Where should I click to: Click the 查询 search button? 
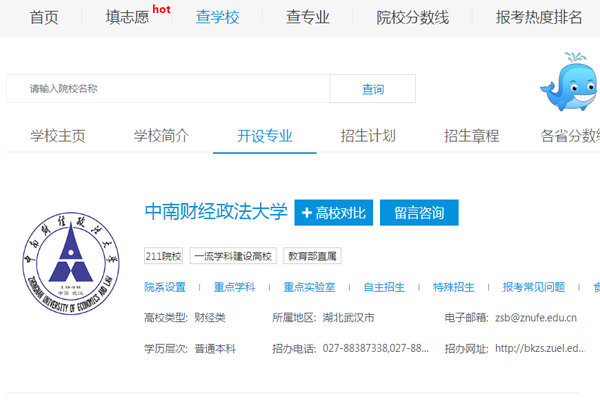[x=373, y=89]
